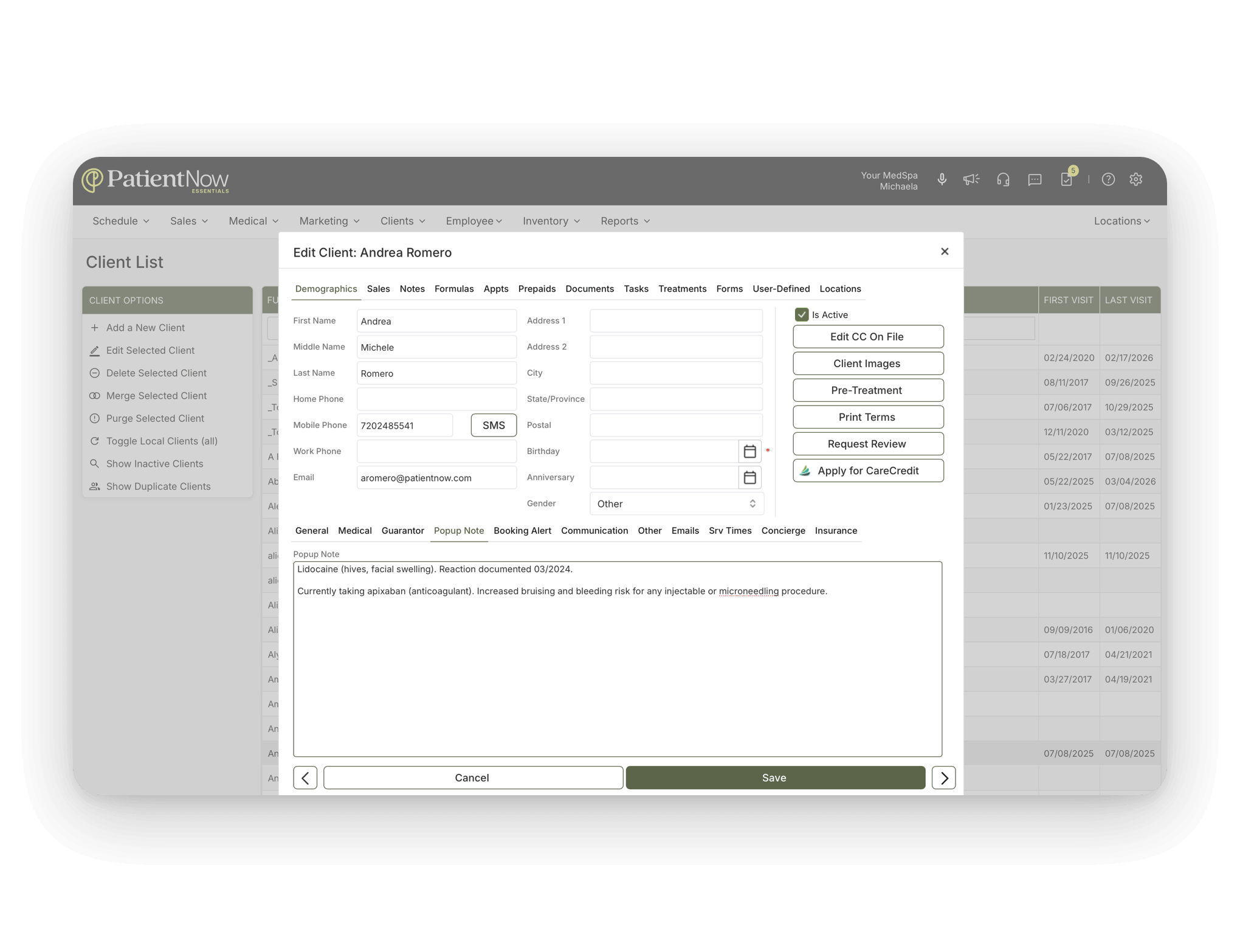The height and width of the screenshot is (952, 1240).
Task: Open the megaphone announcements icon
Action: tap(971, 179)
